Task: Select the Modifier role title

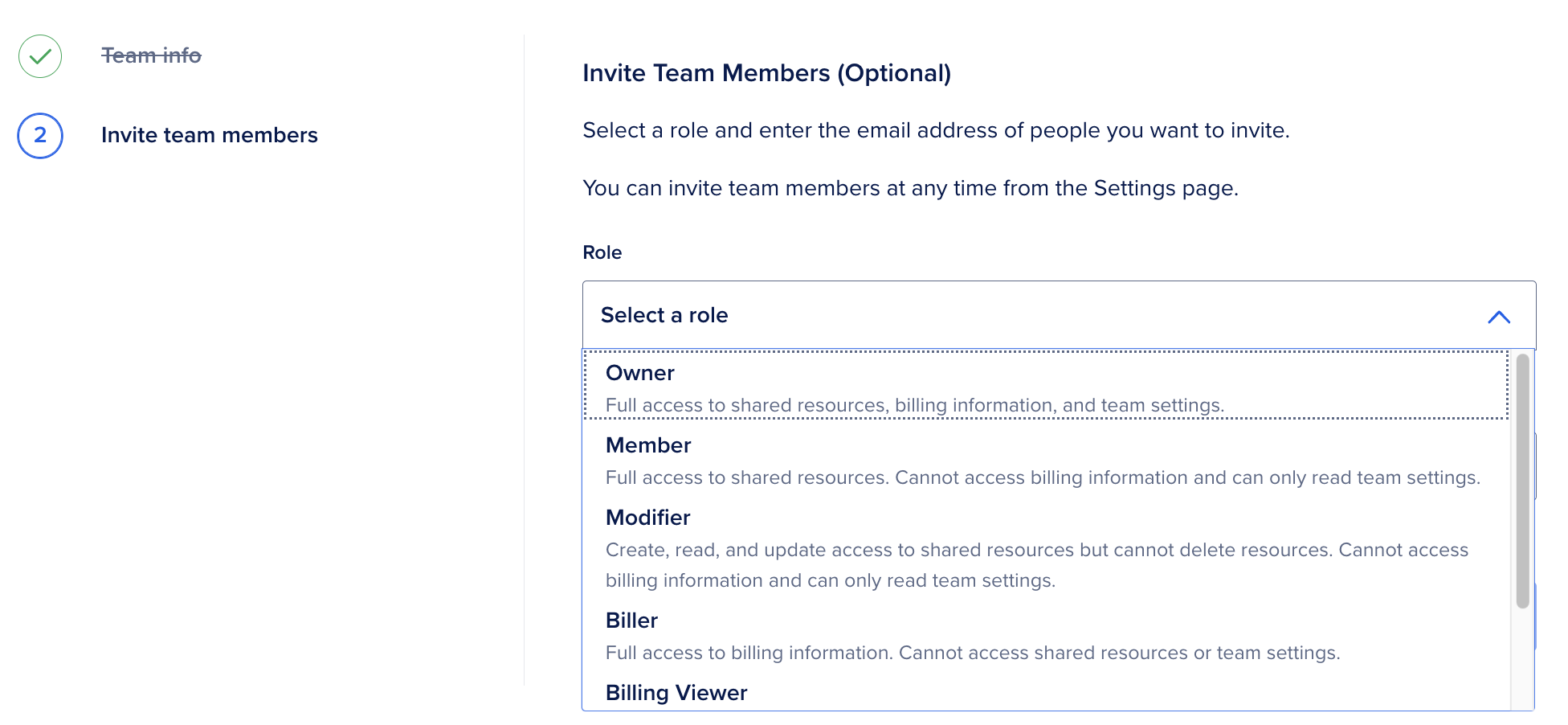Action: tap(647, 518)
